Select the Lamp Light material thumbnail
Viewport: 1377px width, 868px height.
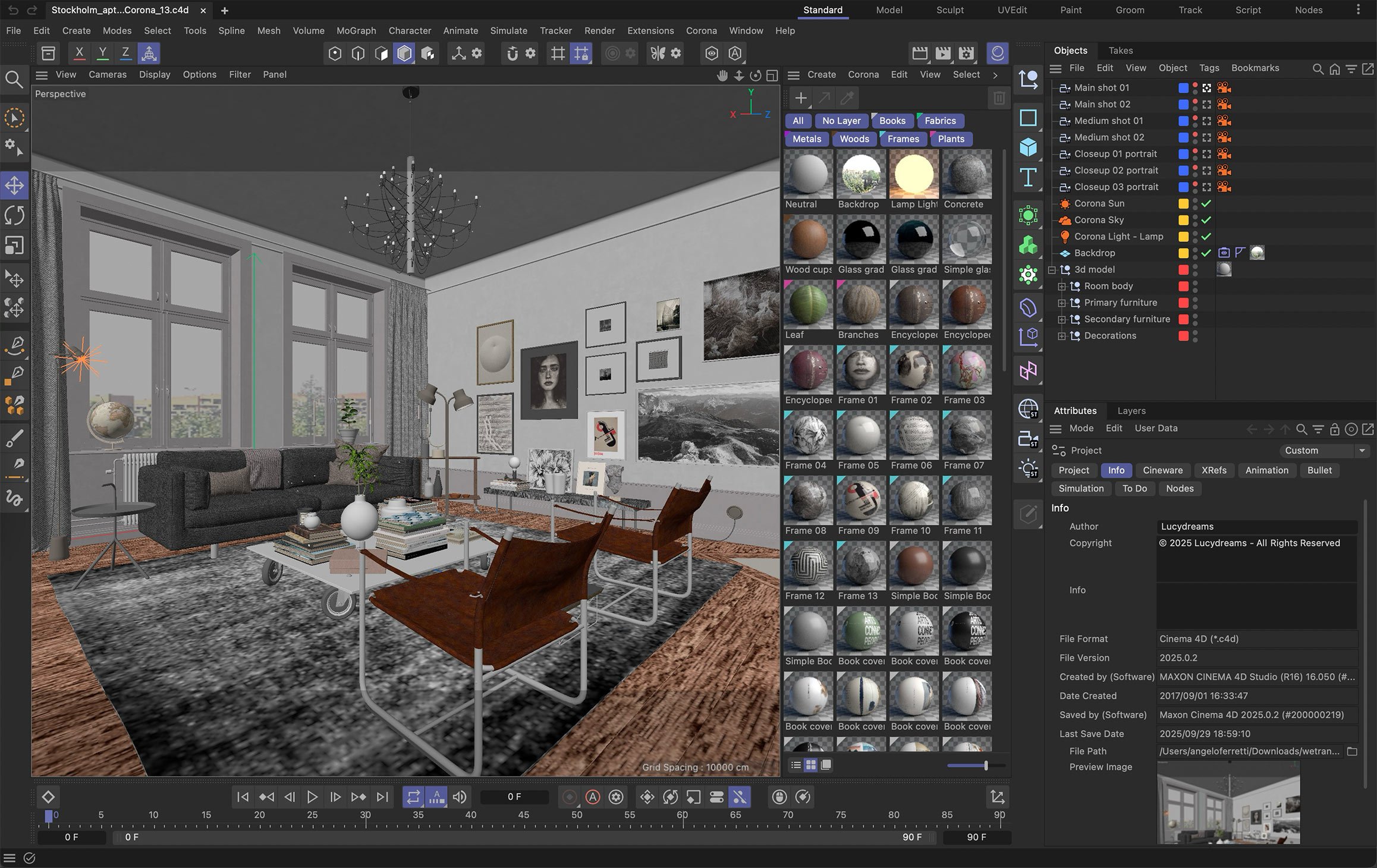[x=914, y=174]
